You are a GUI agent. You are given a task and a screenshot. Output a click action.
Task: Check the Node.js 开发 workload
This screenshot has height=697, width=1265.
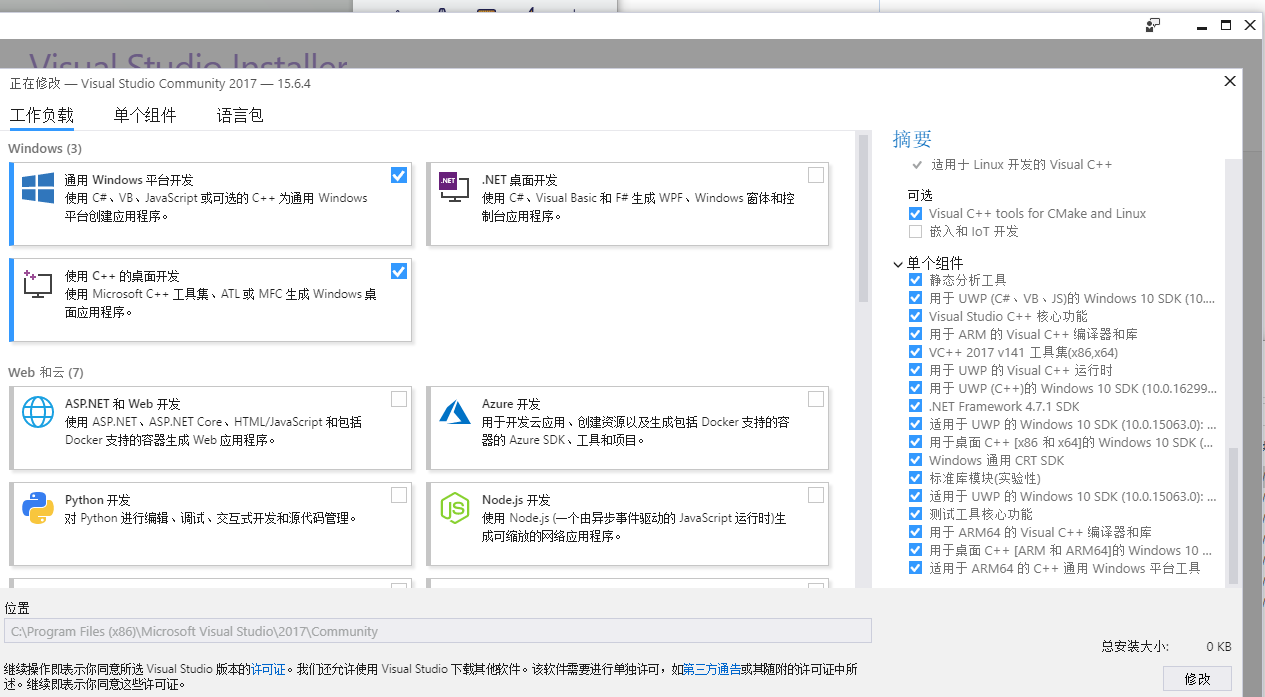point(816,495)
